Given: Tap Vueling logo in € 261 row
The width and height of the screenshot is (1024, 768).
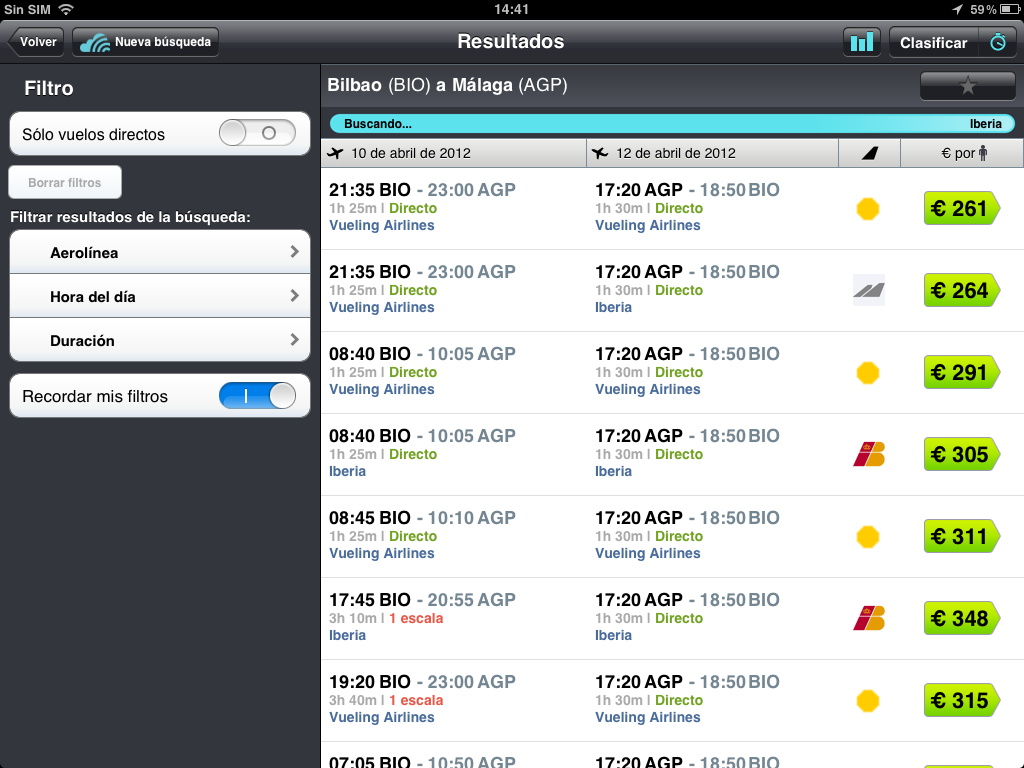Looking at the screenshot, I should (868, 209).
